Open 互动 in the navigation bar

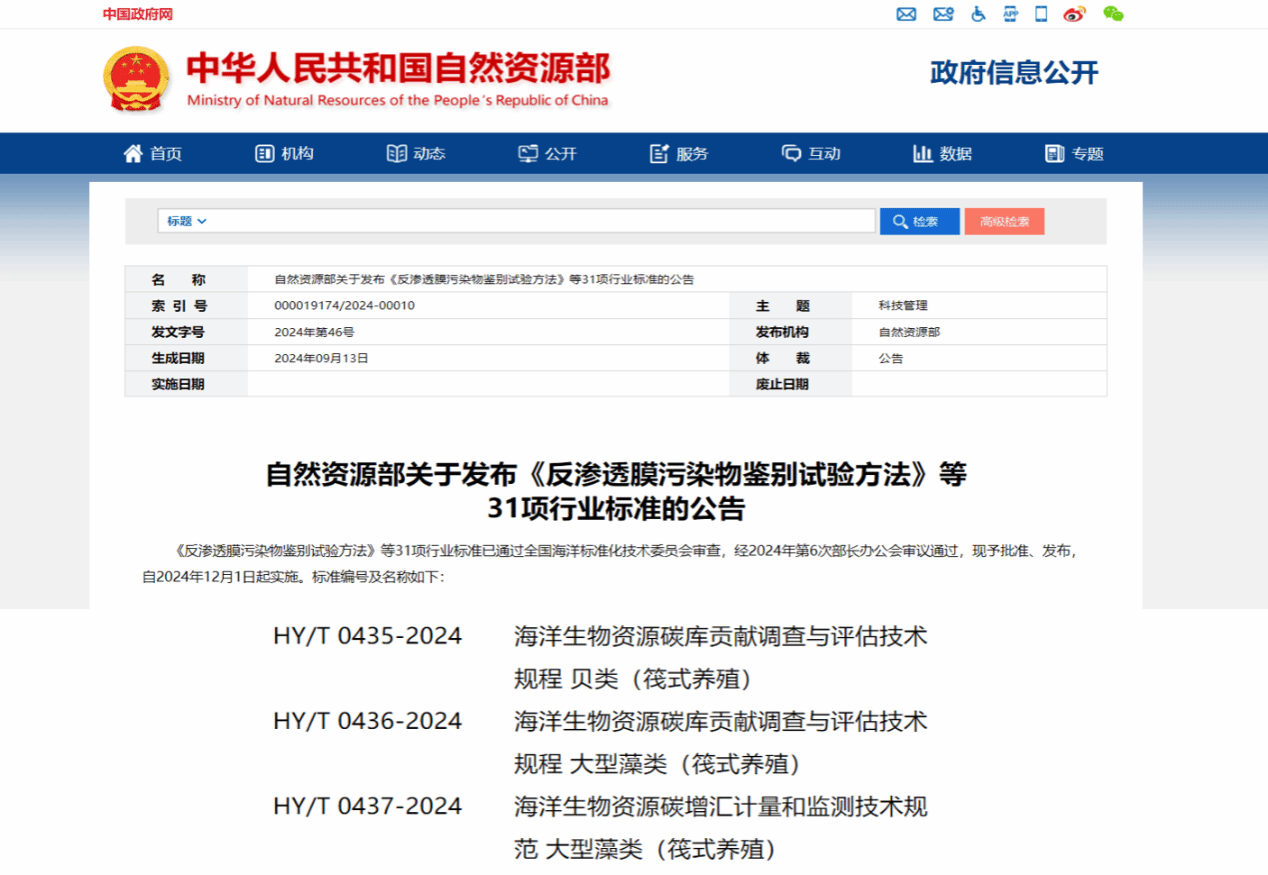pos(811,153)
